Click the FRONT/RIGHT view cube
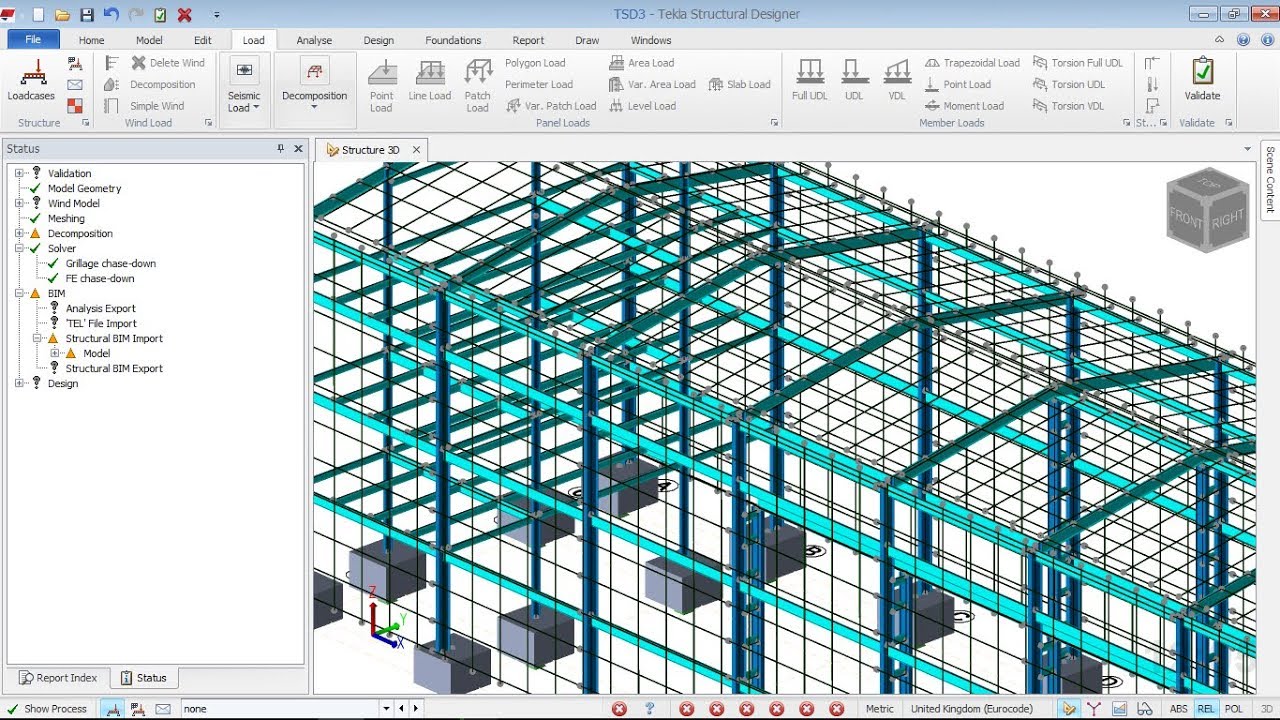This screenshot has width=1280, height=720. [x=1208, y=210]
